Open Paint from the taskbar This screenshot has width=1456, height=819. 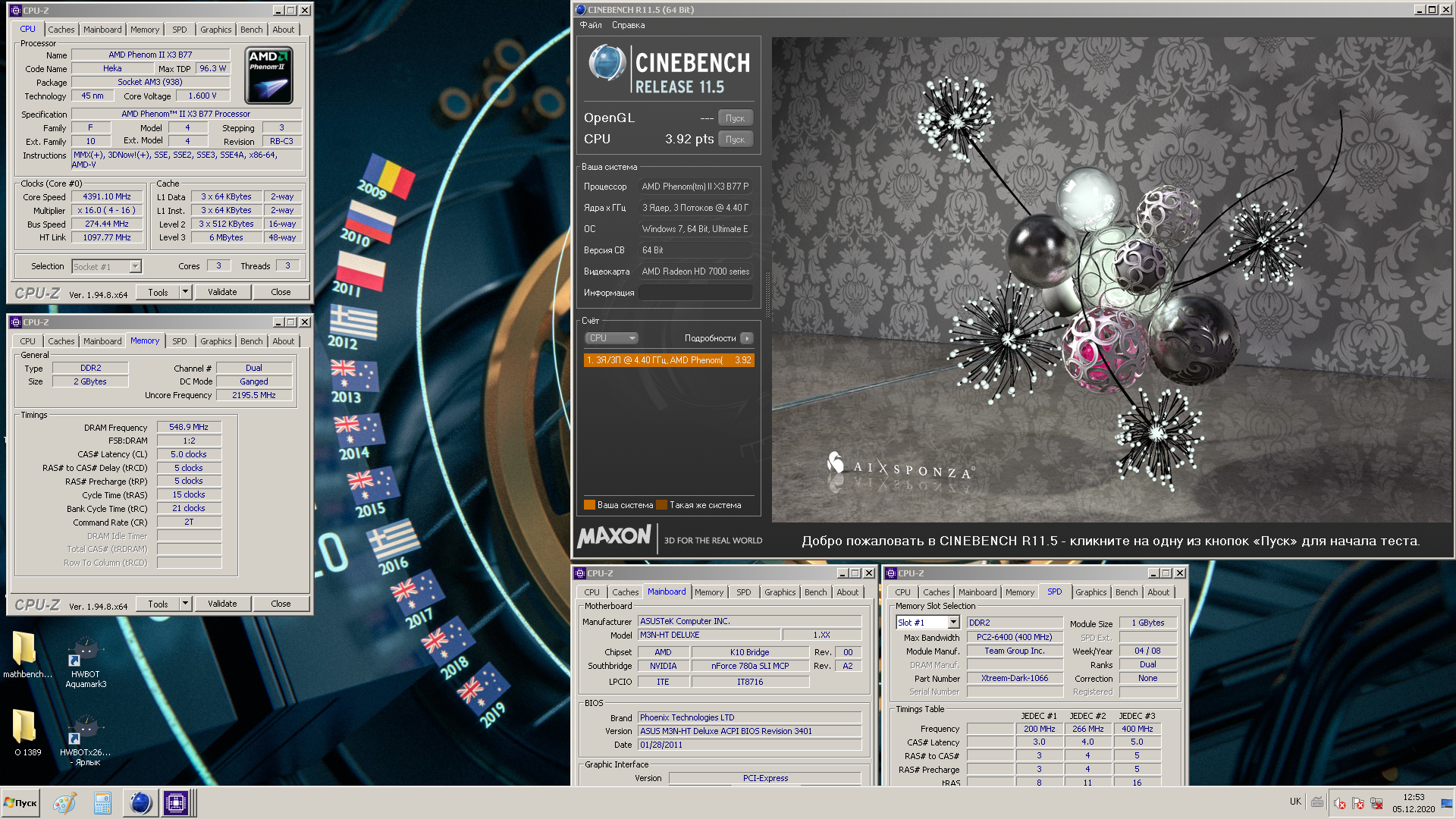coord(64,803)
